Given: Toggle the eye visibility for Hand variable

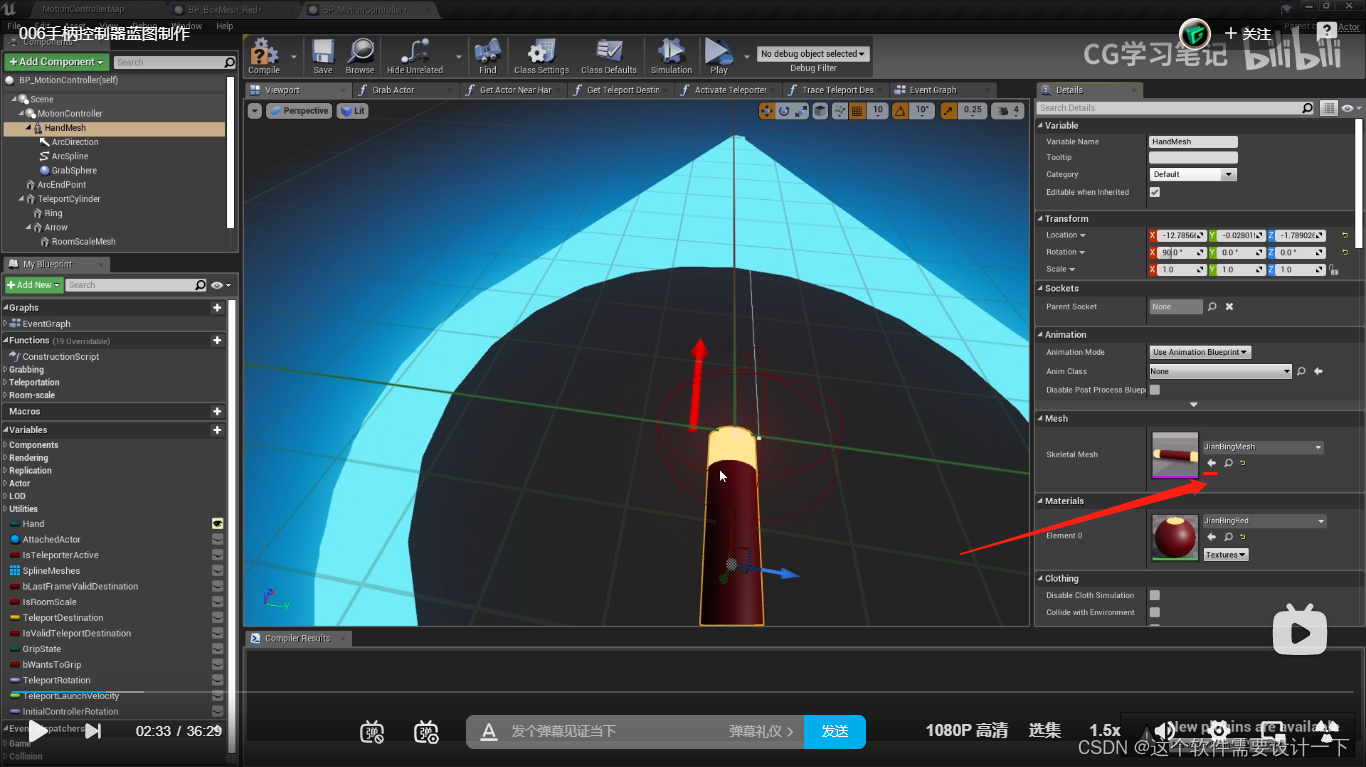Looking at the screenshot, I should (x=217, y=524).
